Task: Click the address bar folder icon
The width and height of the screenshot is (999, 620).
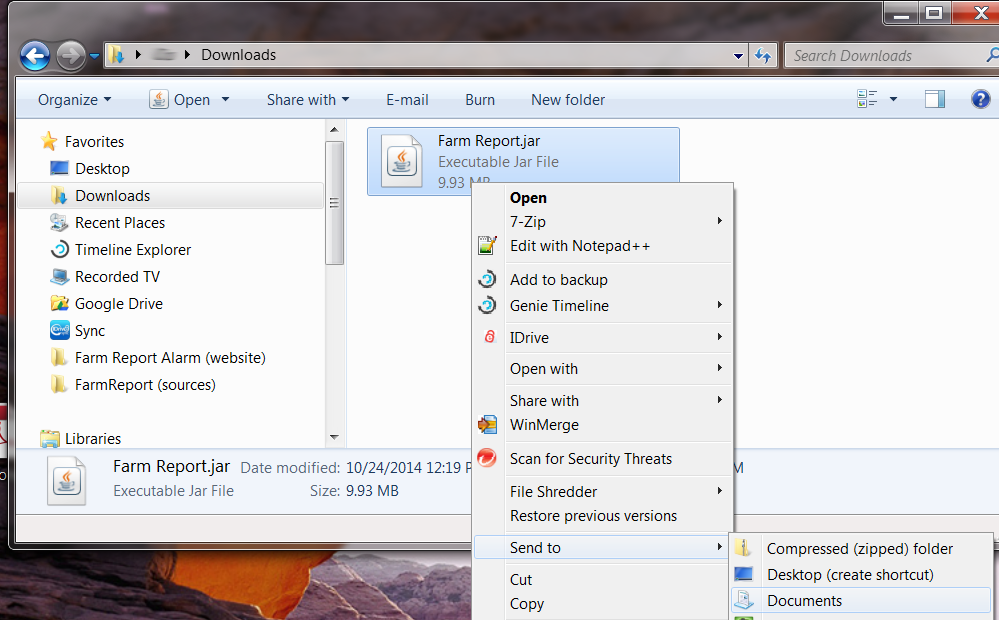Action: pos(116,55)
